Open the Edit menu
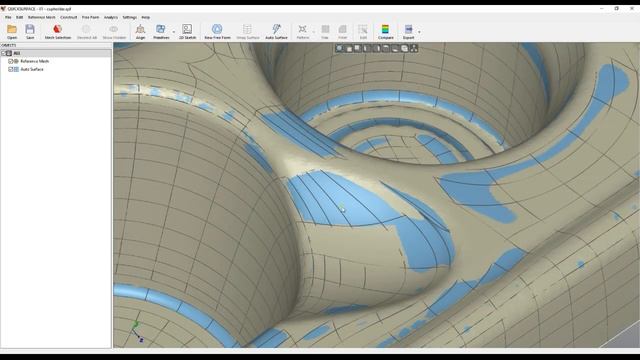 pos(20,18)
